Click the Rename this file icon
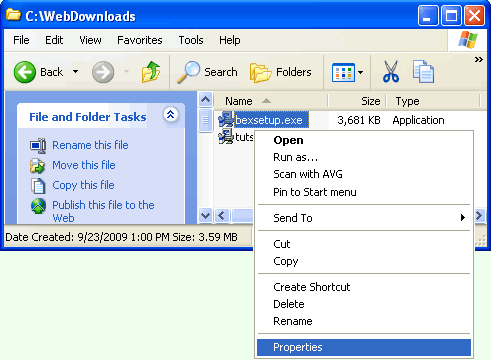 click(x=38, y=146)
